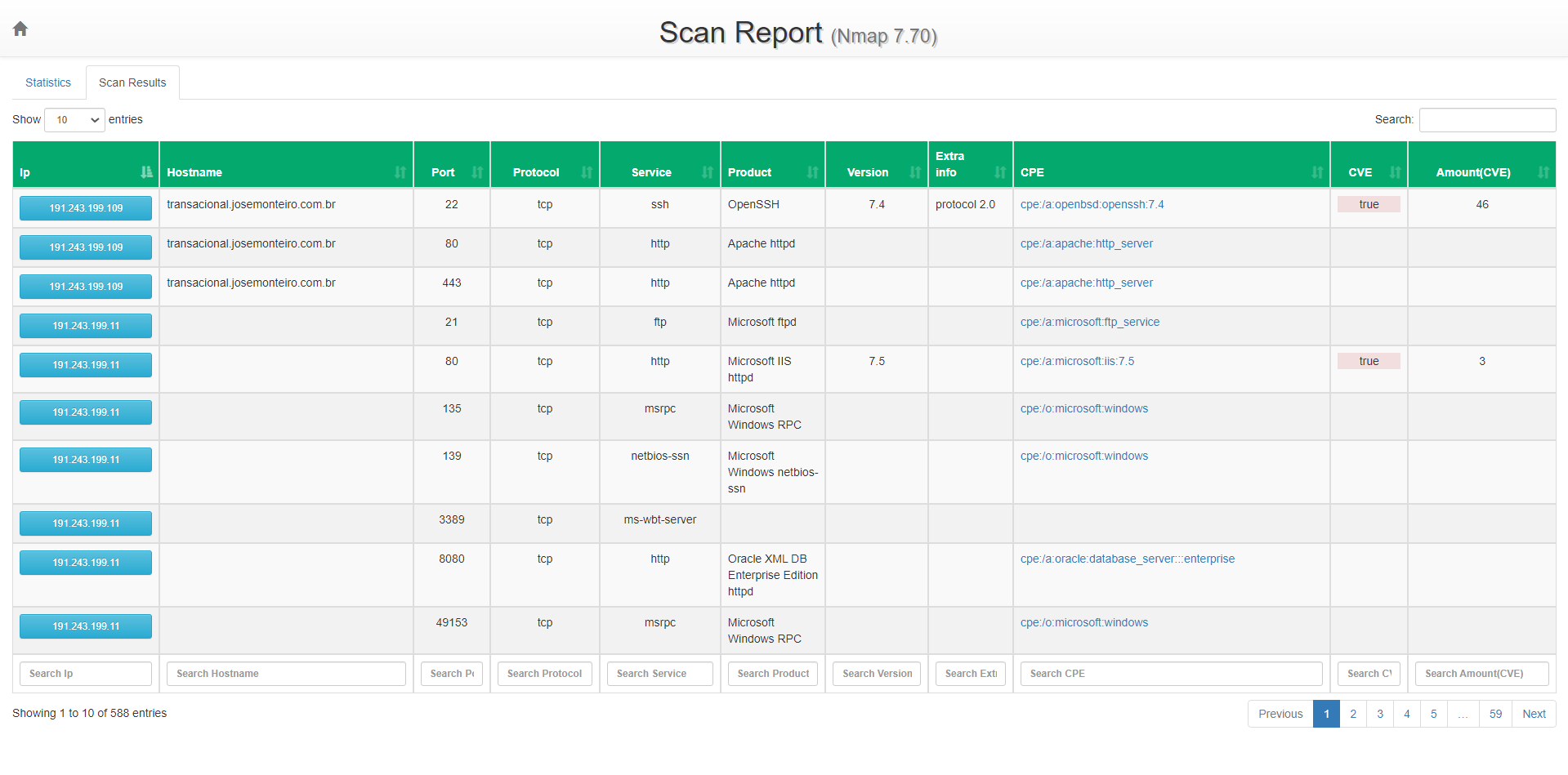Go to the home icon

pyautogui.click(x=20, y=29)
